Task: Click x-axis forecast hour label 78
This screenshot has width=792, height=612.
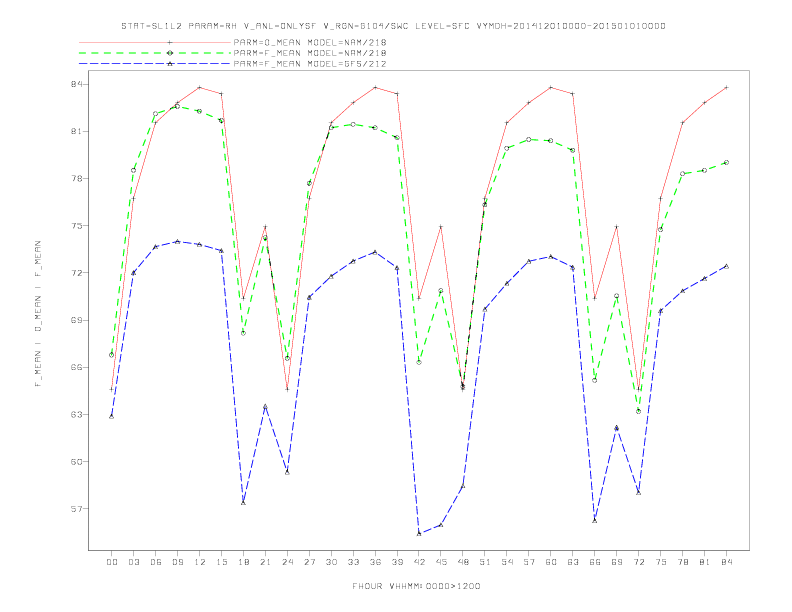Action: tap(683, 562)
